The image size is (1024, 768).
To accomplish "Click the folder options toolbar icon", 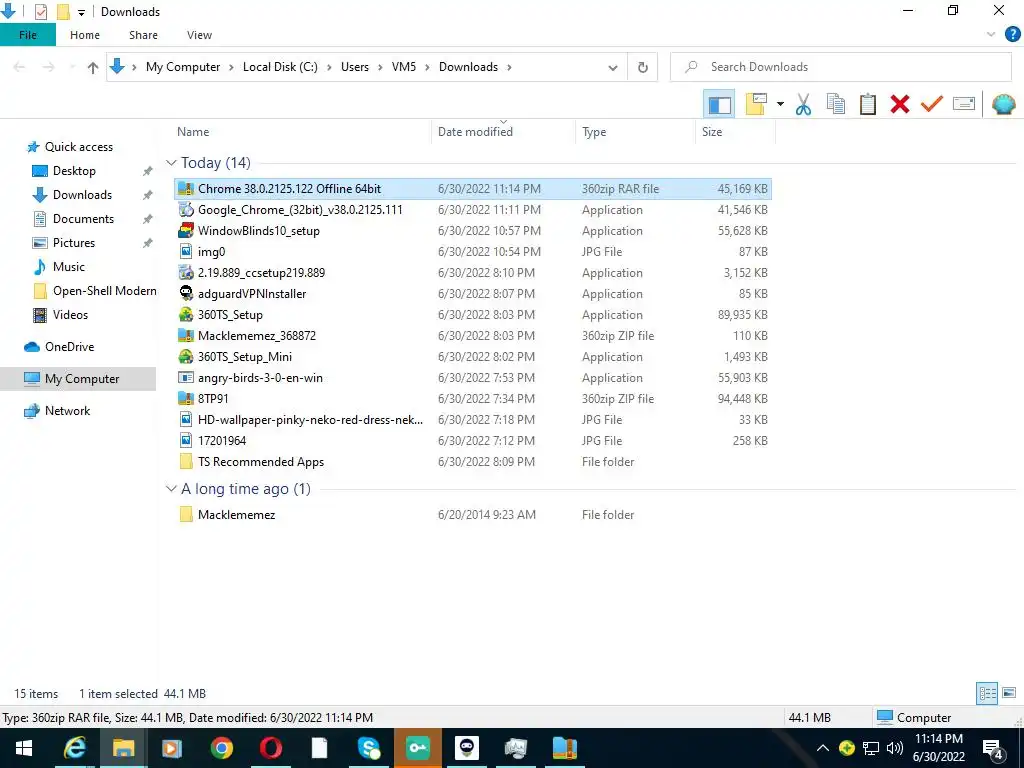I will tap(756, 104).
